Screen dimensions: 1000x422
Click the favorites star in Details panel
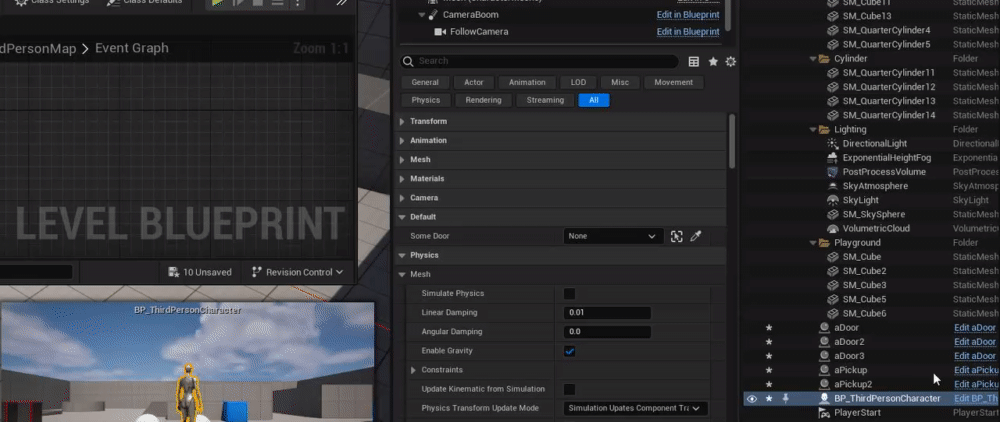click(x=713, y=62)
